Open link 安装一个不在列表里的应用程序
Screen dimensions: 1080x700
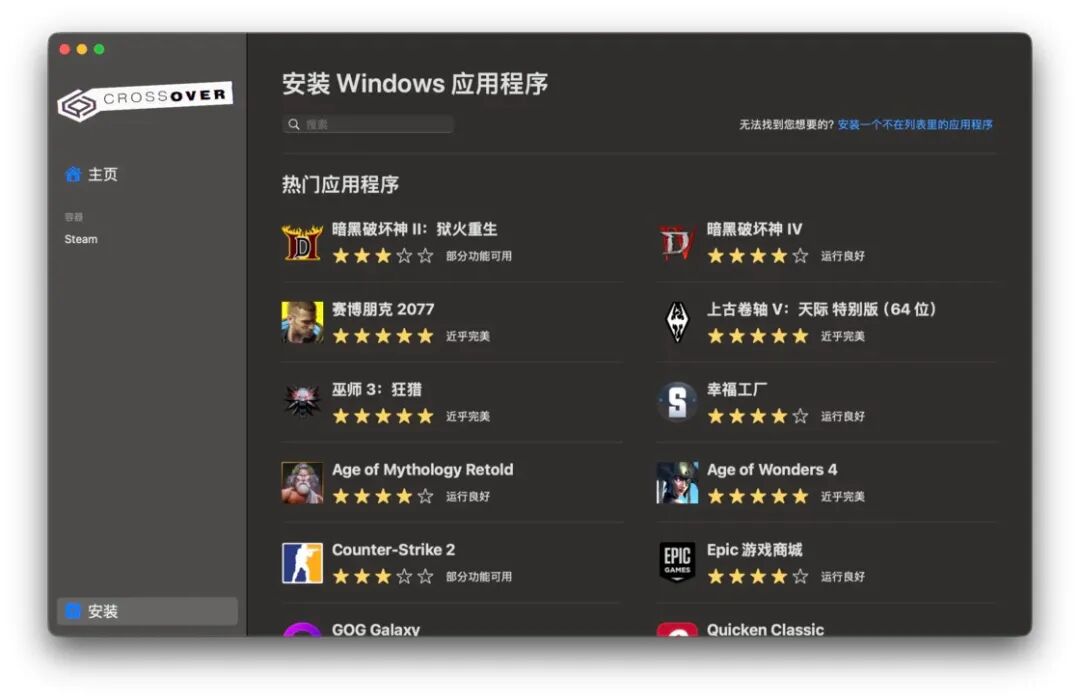(915, 125)
